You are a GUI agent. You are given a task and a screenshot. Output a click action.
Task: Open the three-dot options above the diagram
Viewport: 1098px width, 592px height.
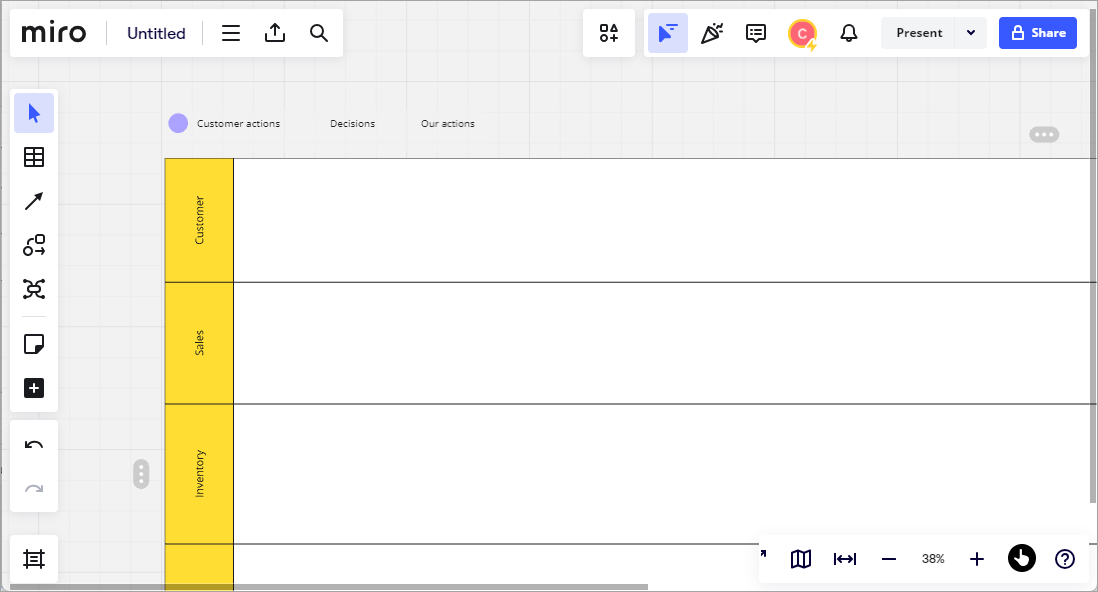(1043, 135)
